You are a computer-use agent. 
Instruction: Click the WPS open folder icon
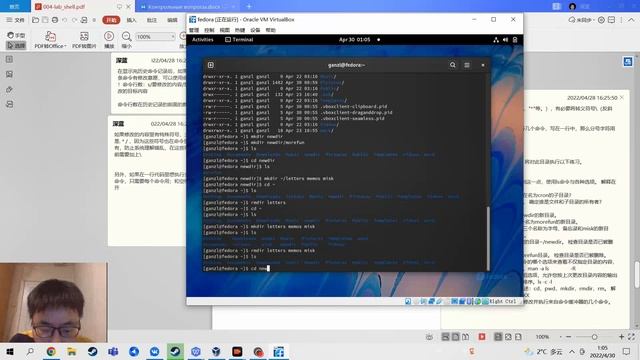coord(36,20)
